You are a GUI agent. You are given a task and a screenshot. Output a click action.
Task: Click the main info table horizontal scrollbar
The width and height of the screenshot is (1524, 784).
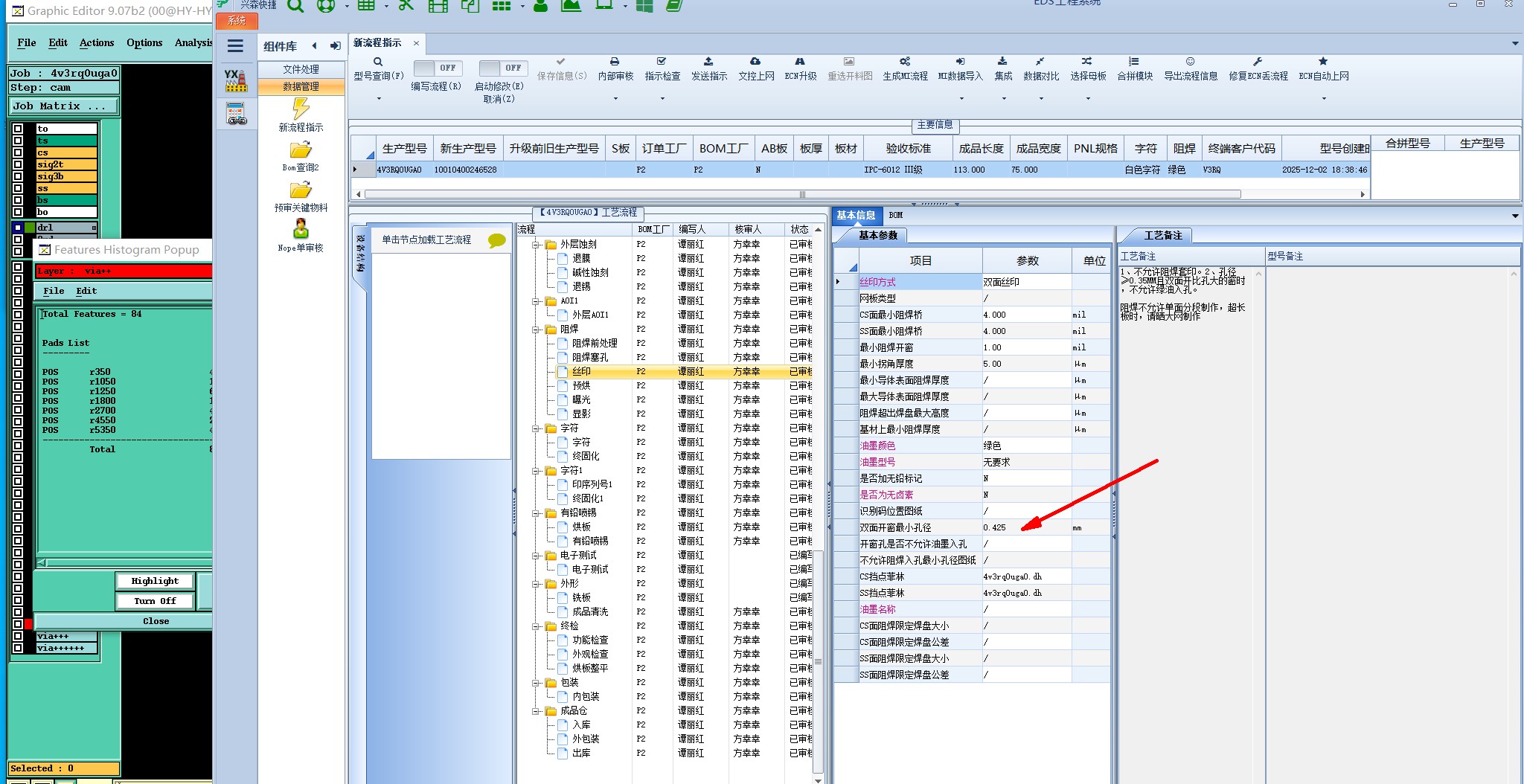click(x=802, y=194)
